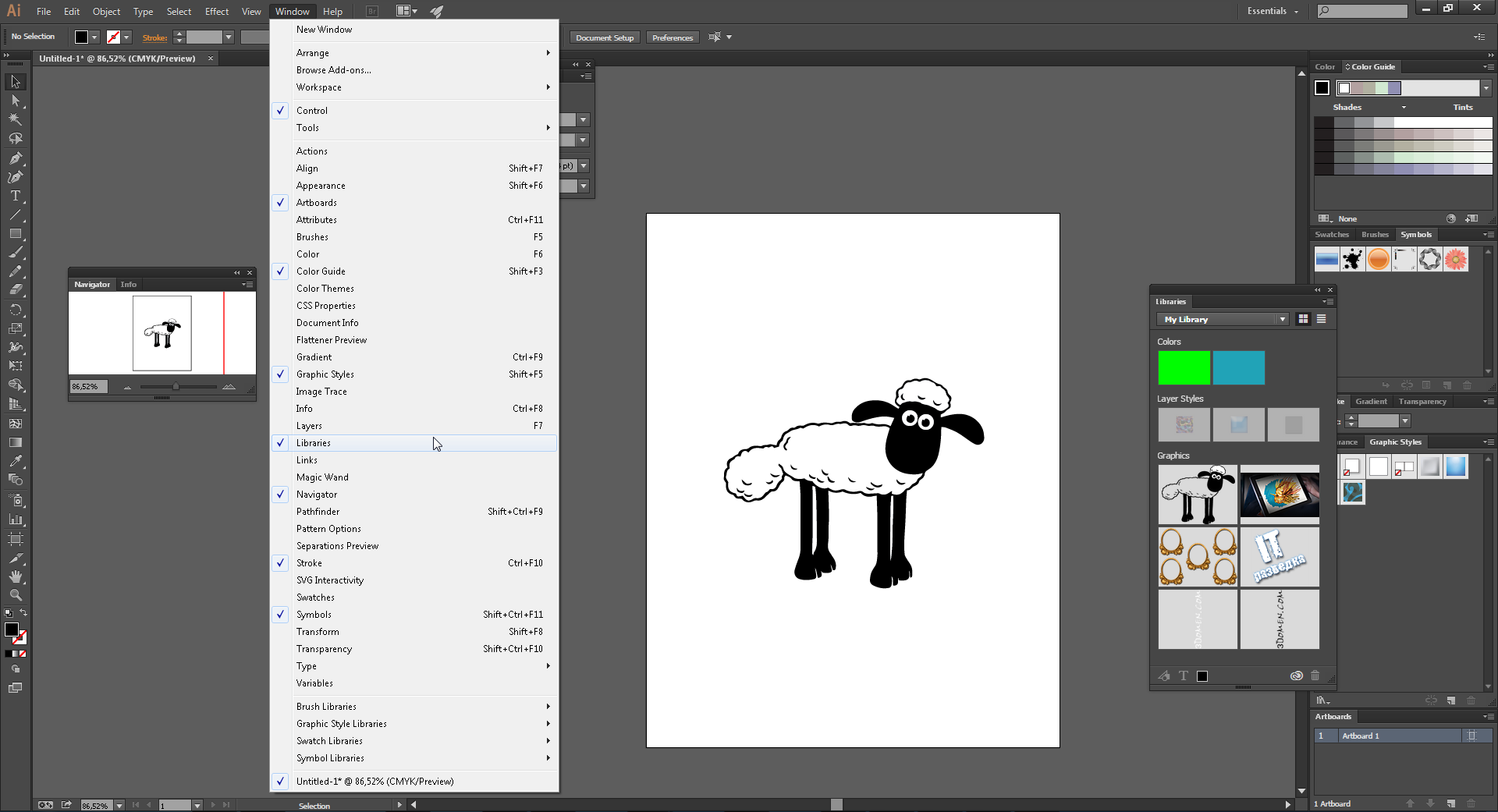Uncheck Graphic Styles in Window menu
Viewport: 1498px width, 812px height.
[x=414, y=374]
